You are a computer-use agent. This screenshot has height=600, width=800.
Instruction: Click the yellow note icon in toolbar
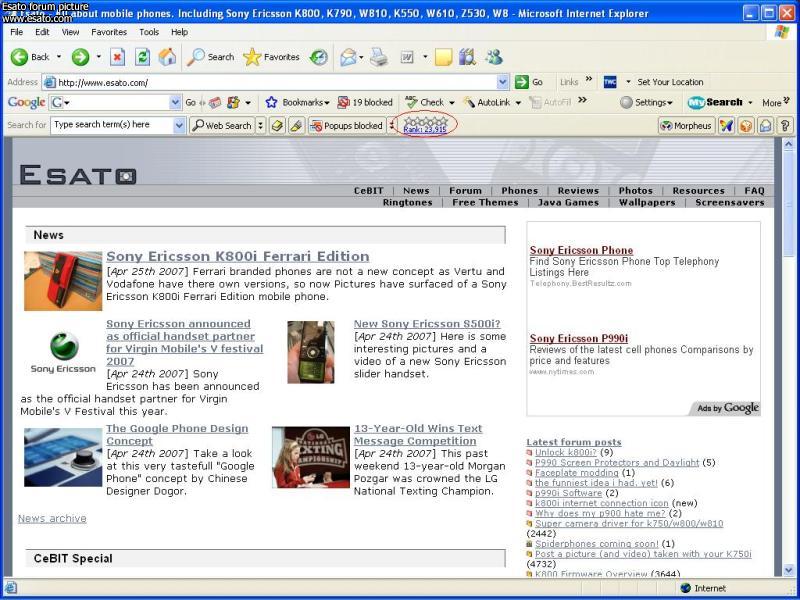(443, 57)
